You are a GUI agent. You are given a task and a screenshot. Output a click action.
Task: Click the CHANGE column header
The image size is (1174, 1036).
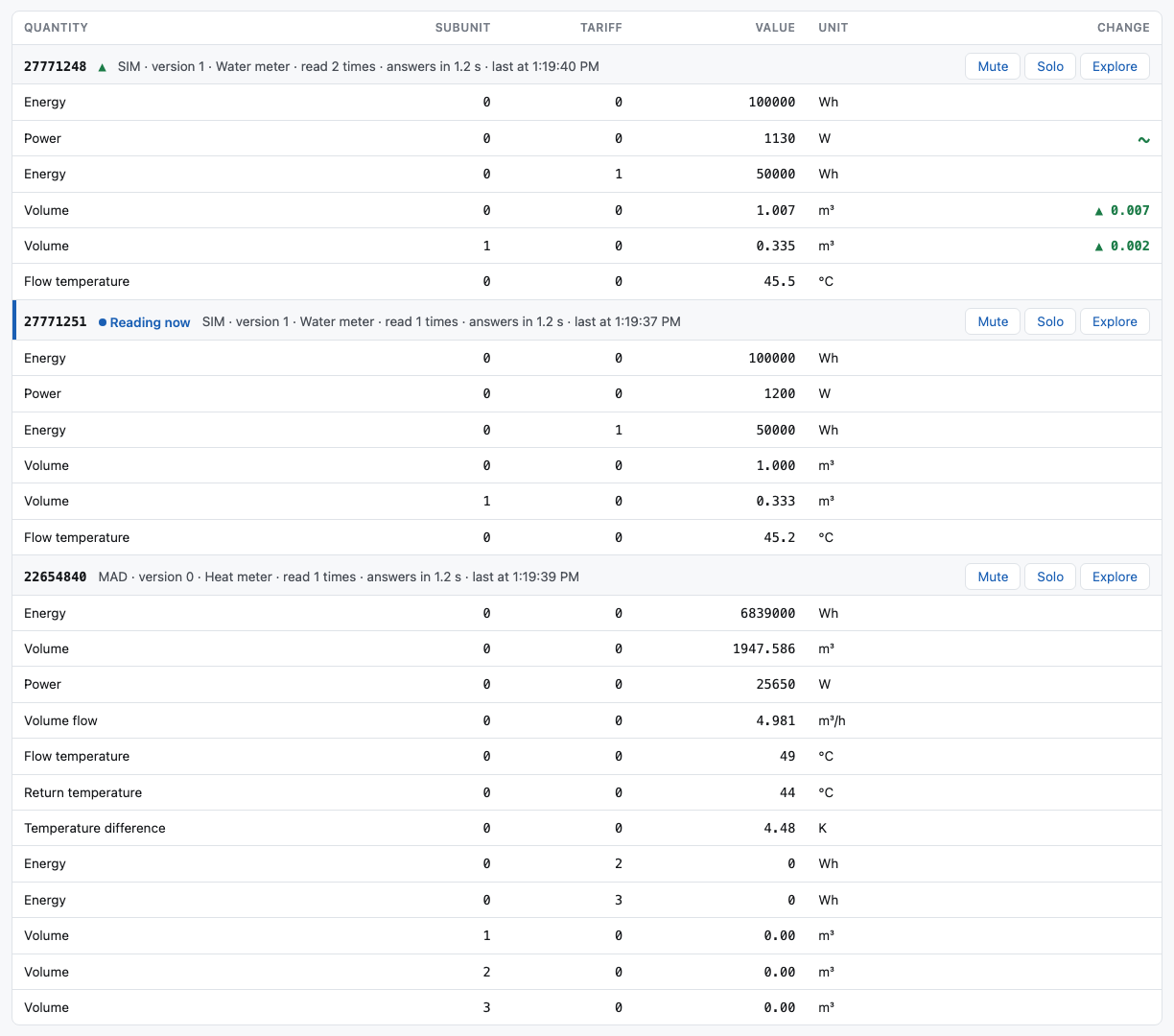point(1123,28)
